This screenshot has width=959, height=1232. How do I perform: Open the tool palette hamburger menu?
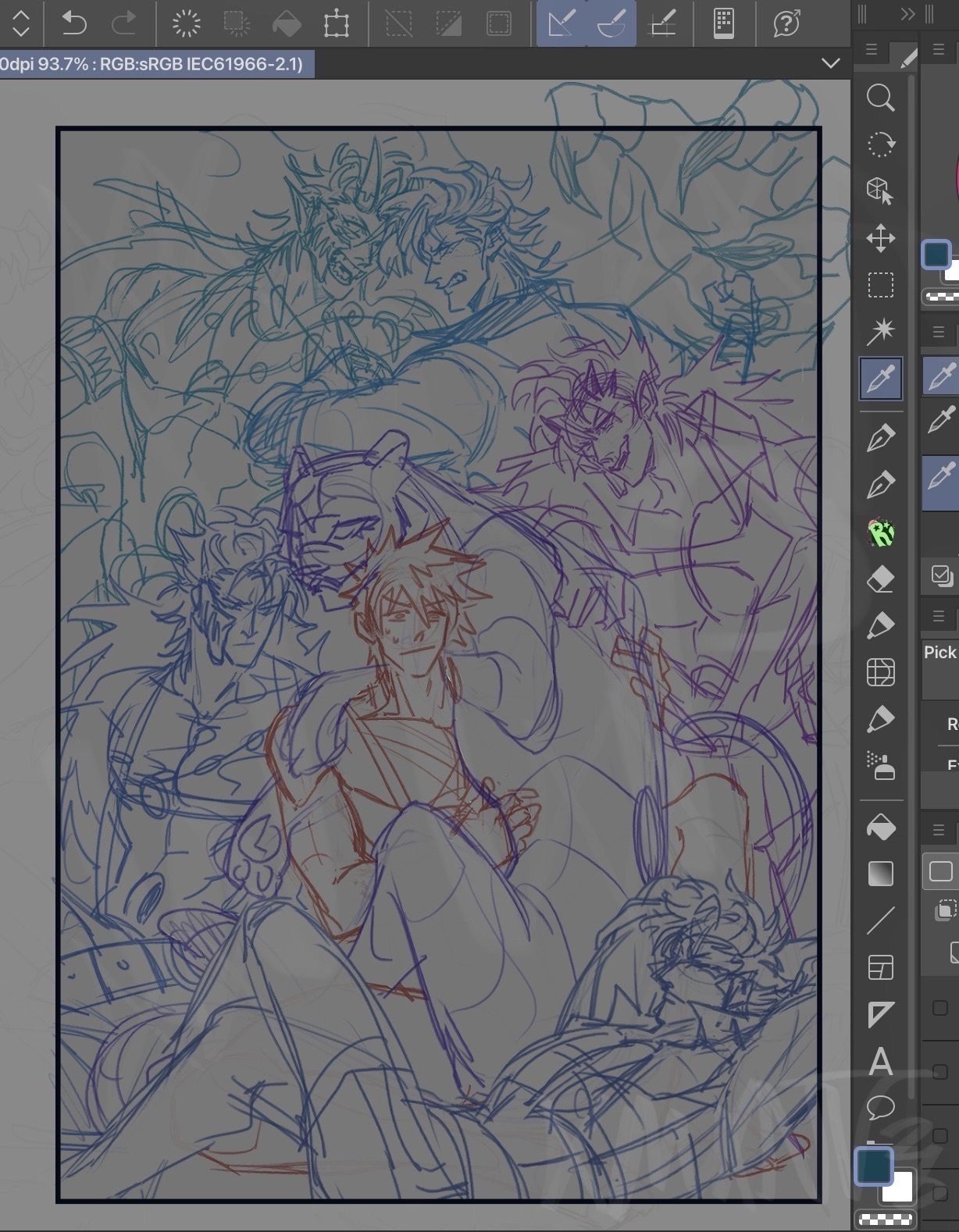pos(872,51)
